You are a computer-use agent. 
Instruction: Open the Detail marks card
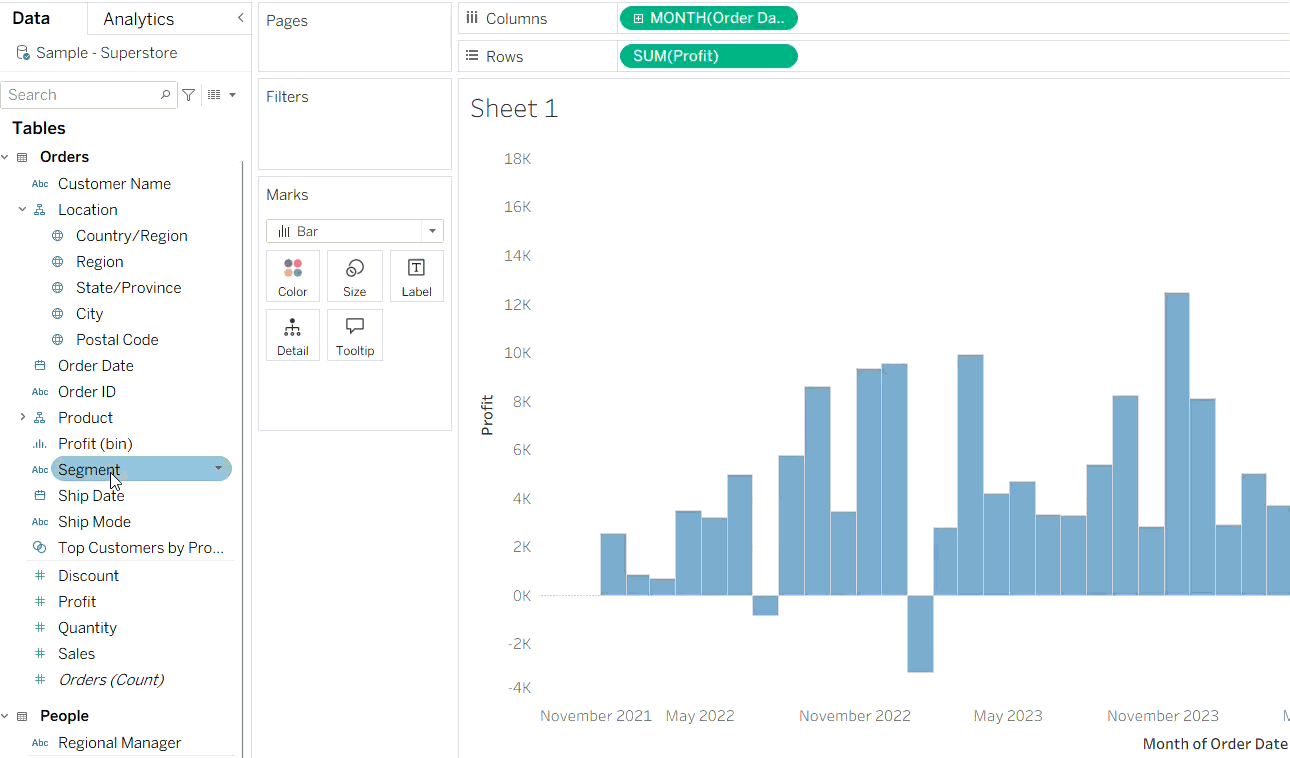coord(293,335)
